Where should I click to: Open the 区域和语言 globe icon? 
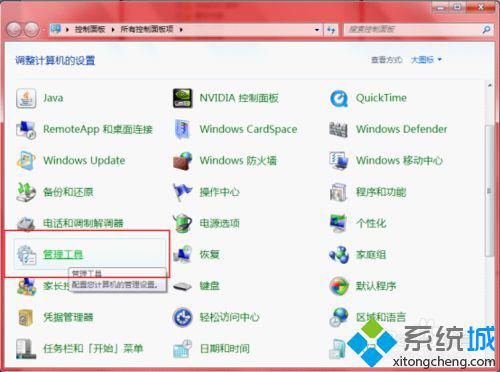coord(339,317)
